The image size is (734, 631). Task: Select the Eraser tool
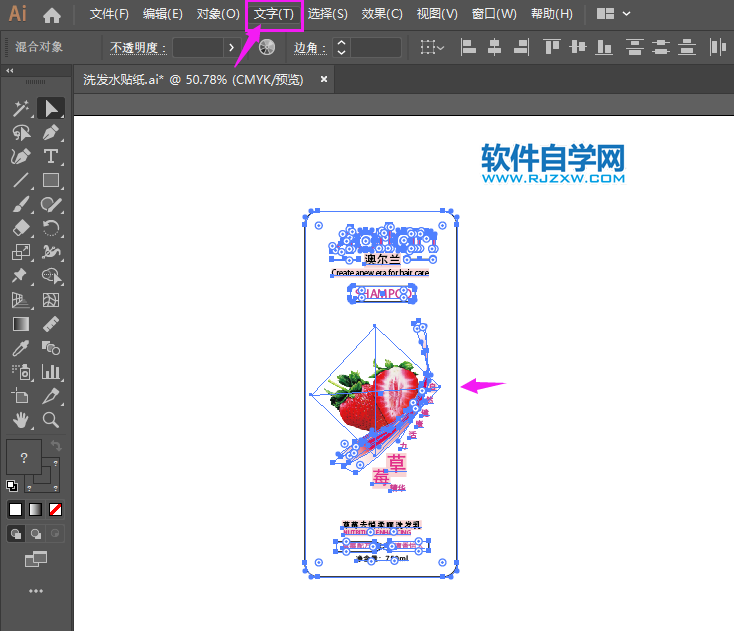21,228
